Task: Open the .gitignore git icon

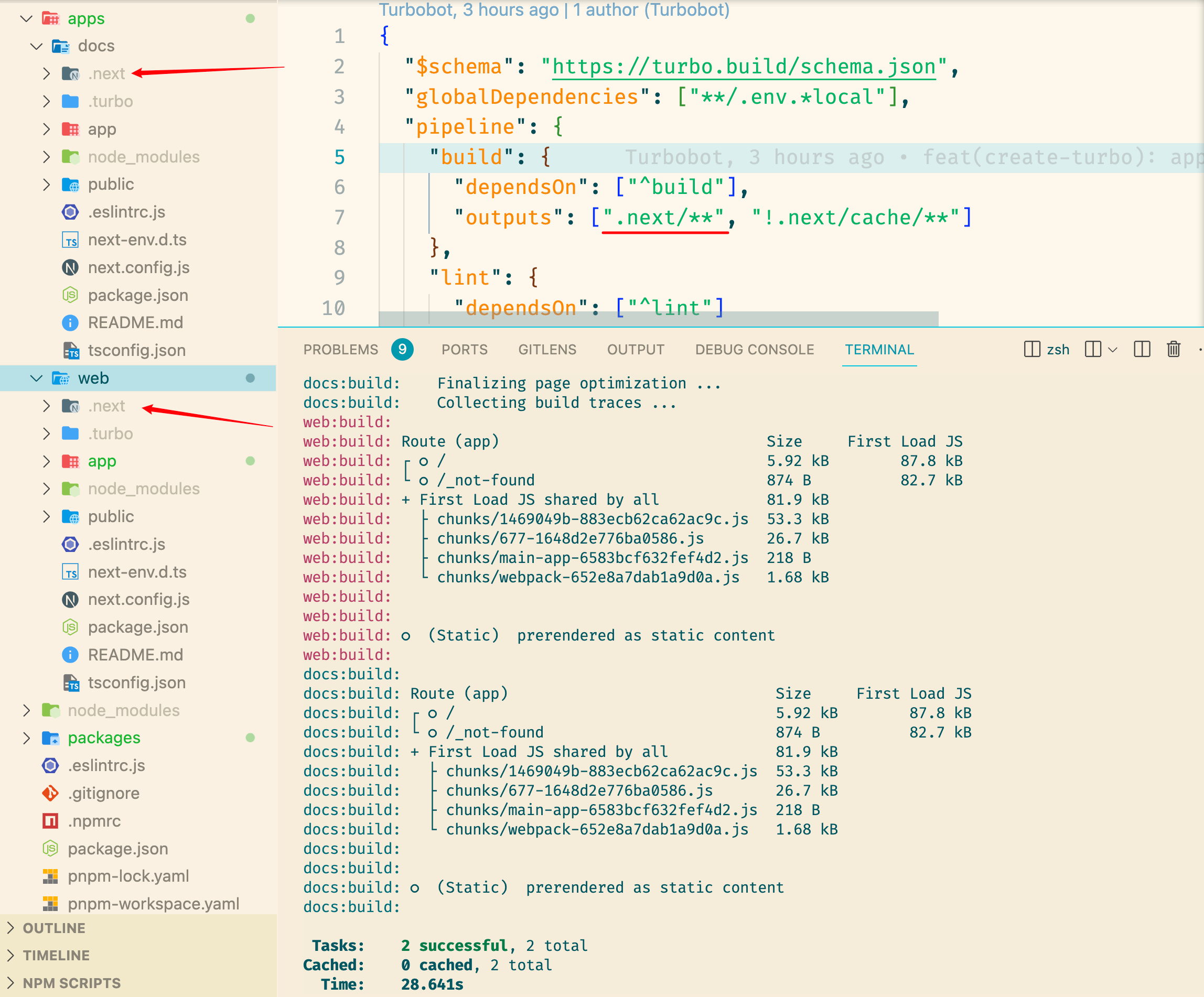Action: (x=50, y=793)
